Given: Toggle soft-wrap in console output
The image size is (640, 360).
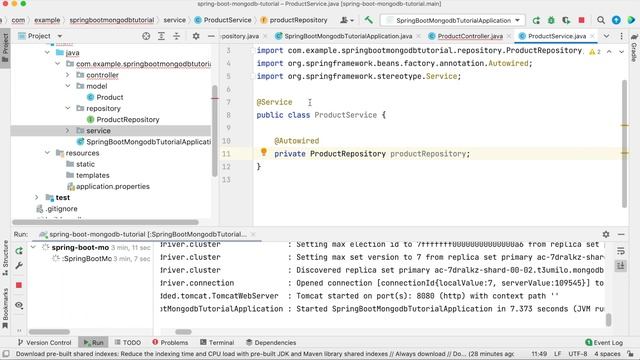Looking at the screenshot, I should click(x=621, y=251).
